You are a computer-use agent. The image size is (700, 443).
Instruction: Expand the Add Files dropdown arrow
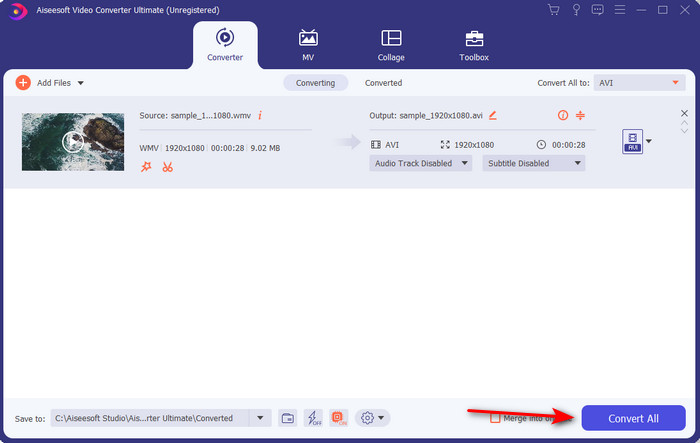point(81,83)
